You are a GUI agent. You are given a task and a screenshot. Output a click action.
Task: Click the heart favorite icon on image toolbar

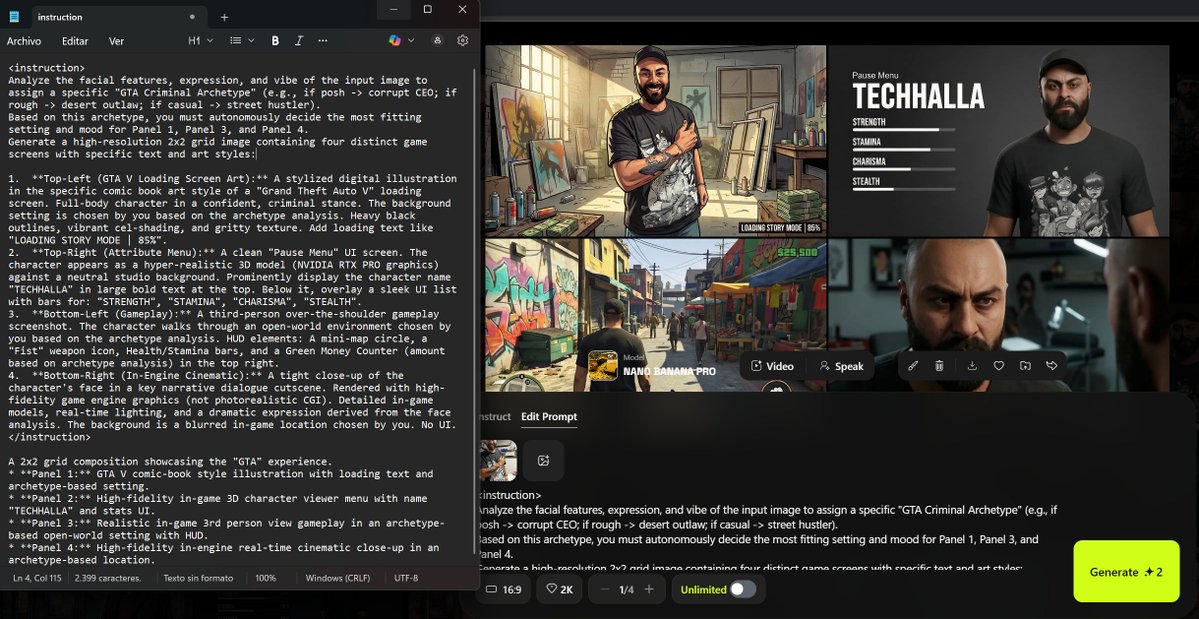coord(999,366)
